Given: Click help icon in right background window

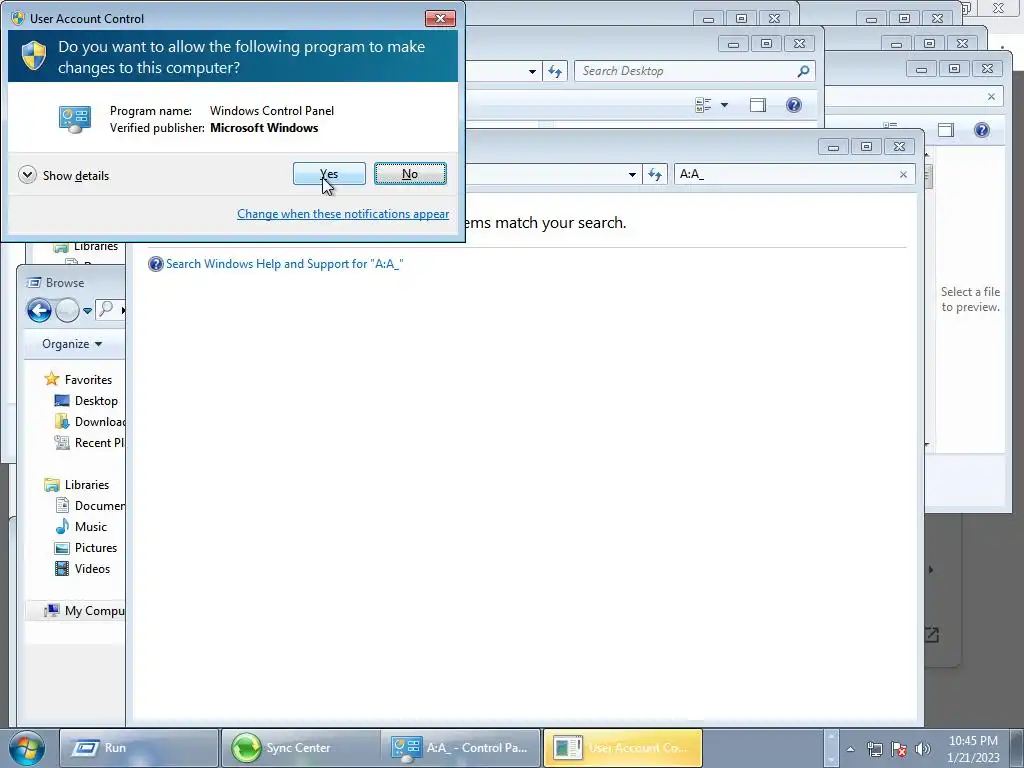Looking at the screenshot, I should [x=982, y=130].
